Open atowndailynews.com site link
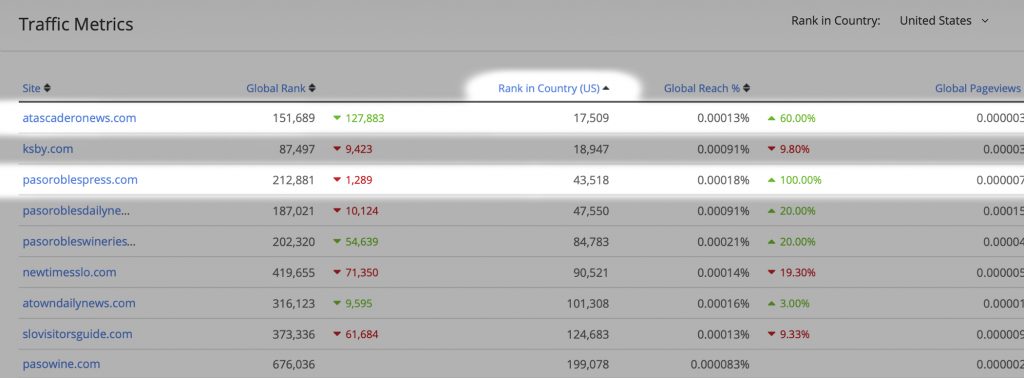Viewport: 1024px width, 378px height. tap(79, 303)
